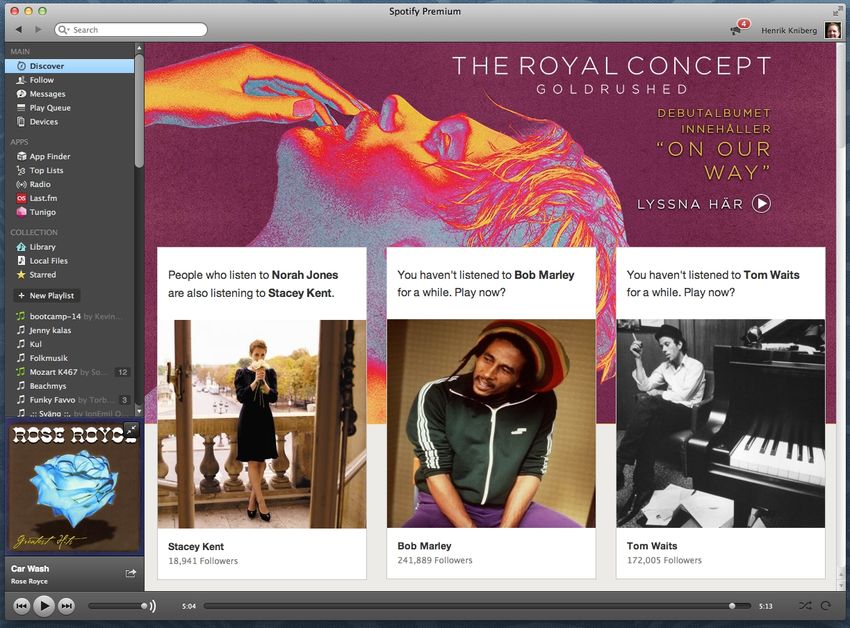850x628 pixels.
Task: Click the Car Wash track title
Action: click(x=30, y=569)
